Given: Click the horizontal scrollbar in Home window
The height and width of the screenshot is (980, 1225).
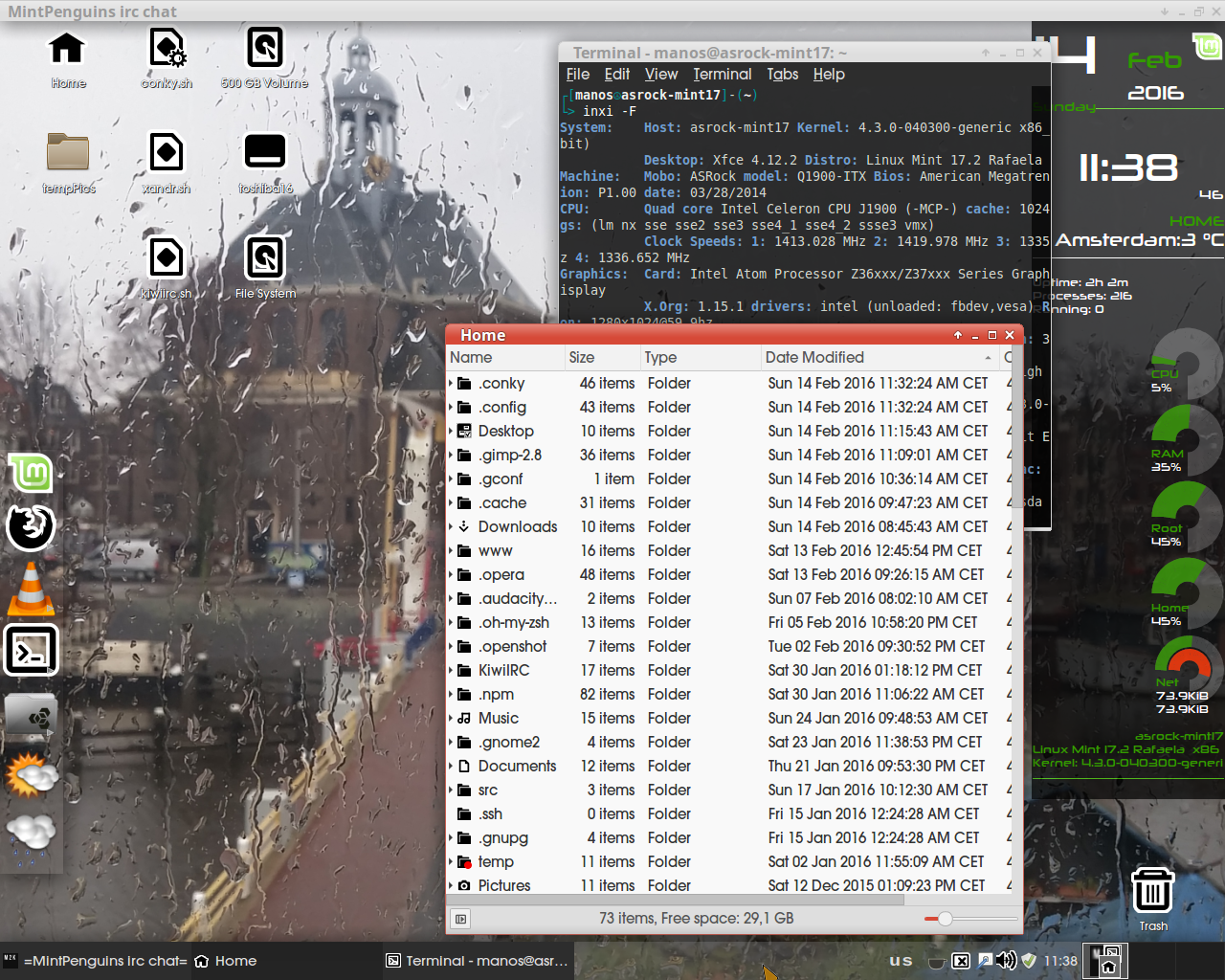Looking at the screenshot, I should (676, 900).
